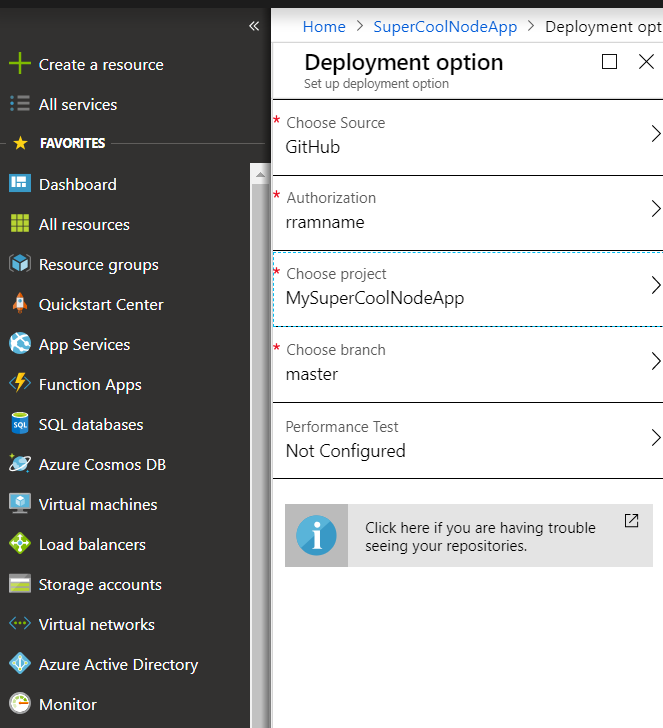Image resolution: width=663 pixels, height=728 pixels.
Task: Go to Home breadcrumb link
Action: (324, 27)
